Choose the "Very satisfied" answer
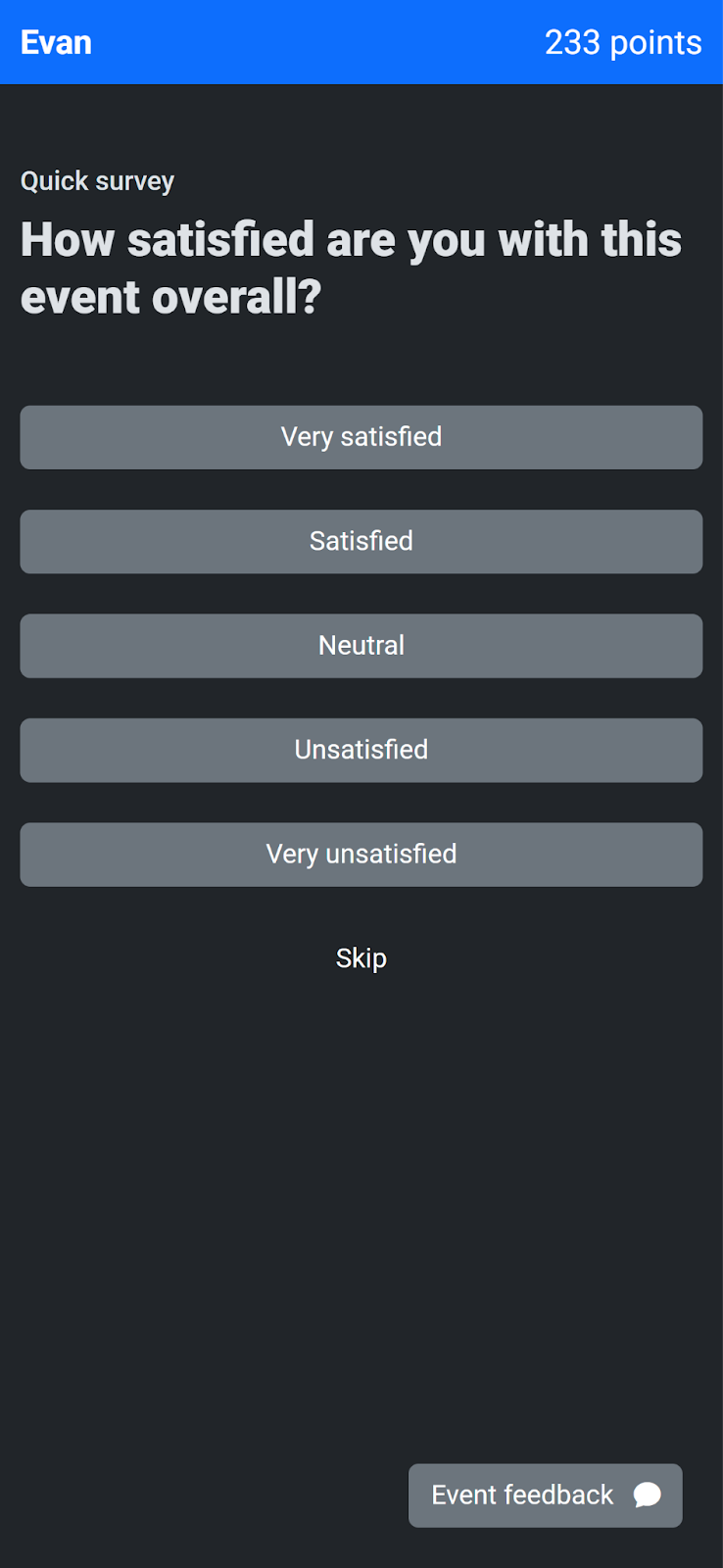This screenshot has width=723, height=1568. pyautogui.click(x=361, y=437)
